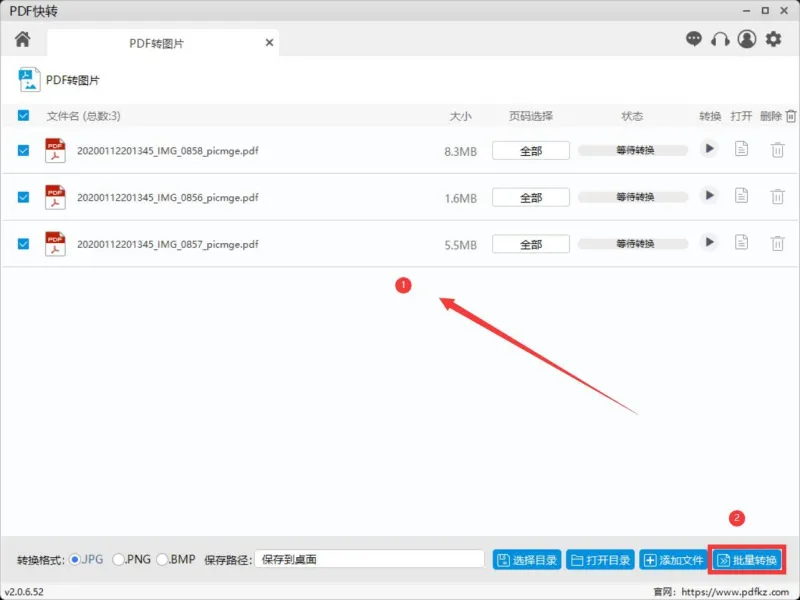Screen dimensions: 800x600
Task: Open the user account avatar icon
Action: [x=746, y=39]
